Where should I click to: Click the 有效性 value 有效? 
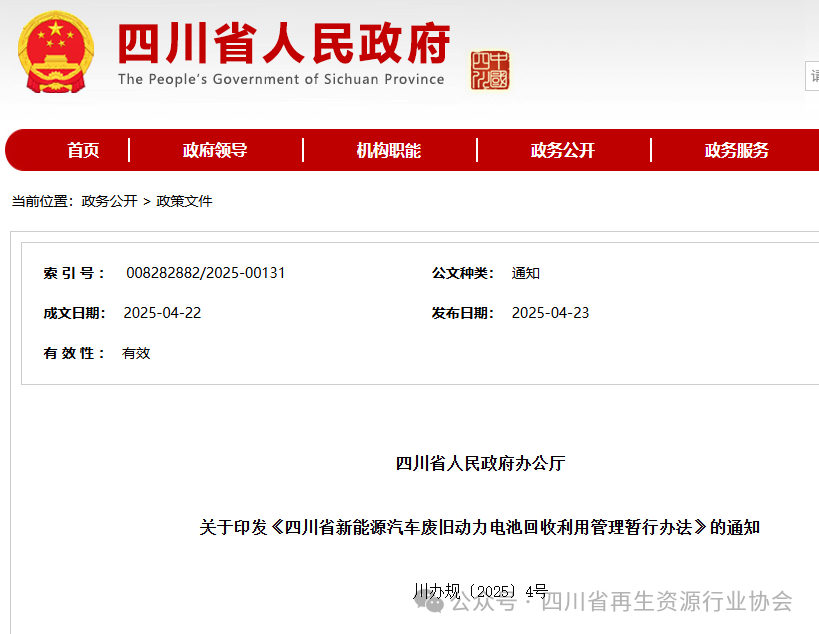tap(136, 354)
